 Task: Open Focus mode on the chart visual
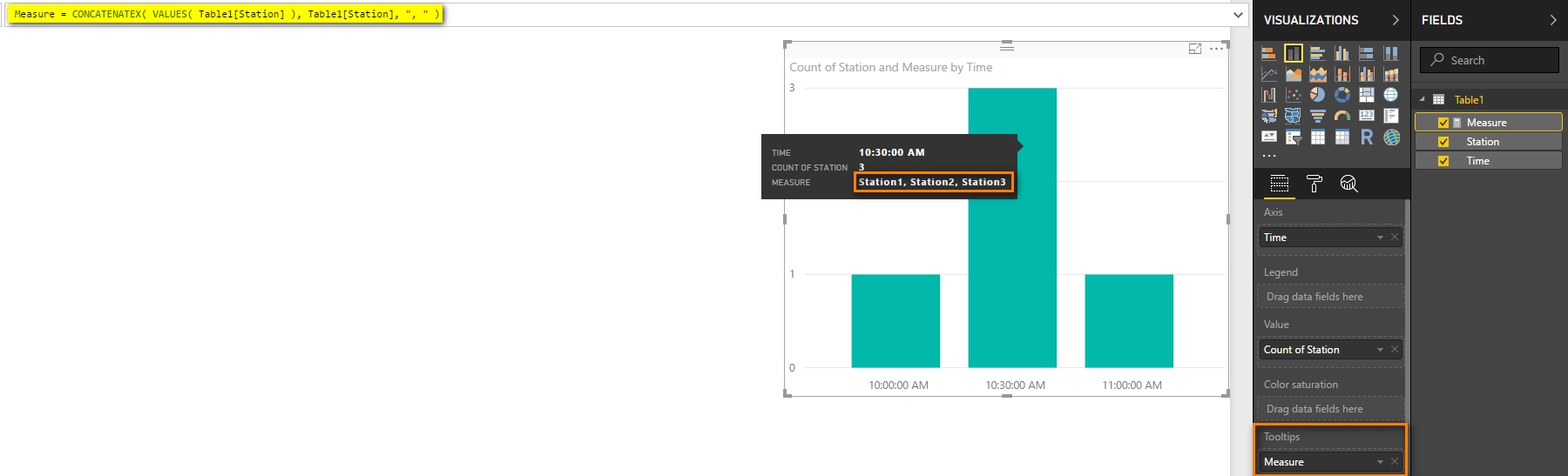click(x=1195, y=49)
